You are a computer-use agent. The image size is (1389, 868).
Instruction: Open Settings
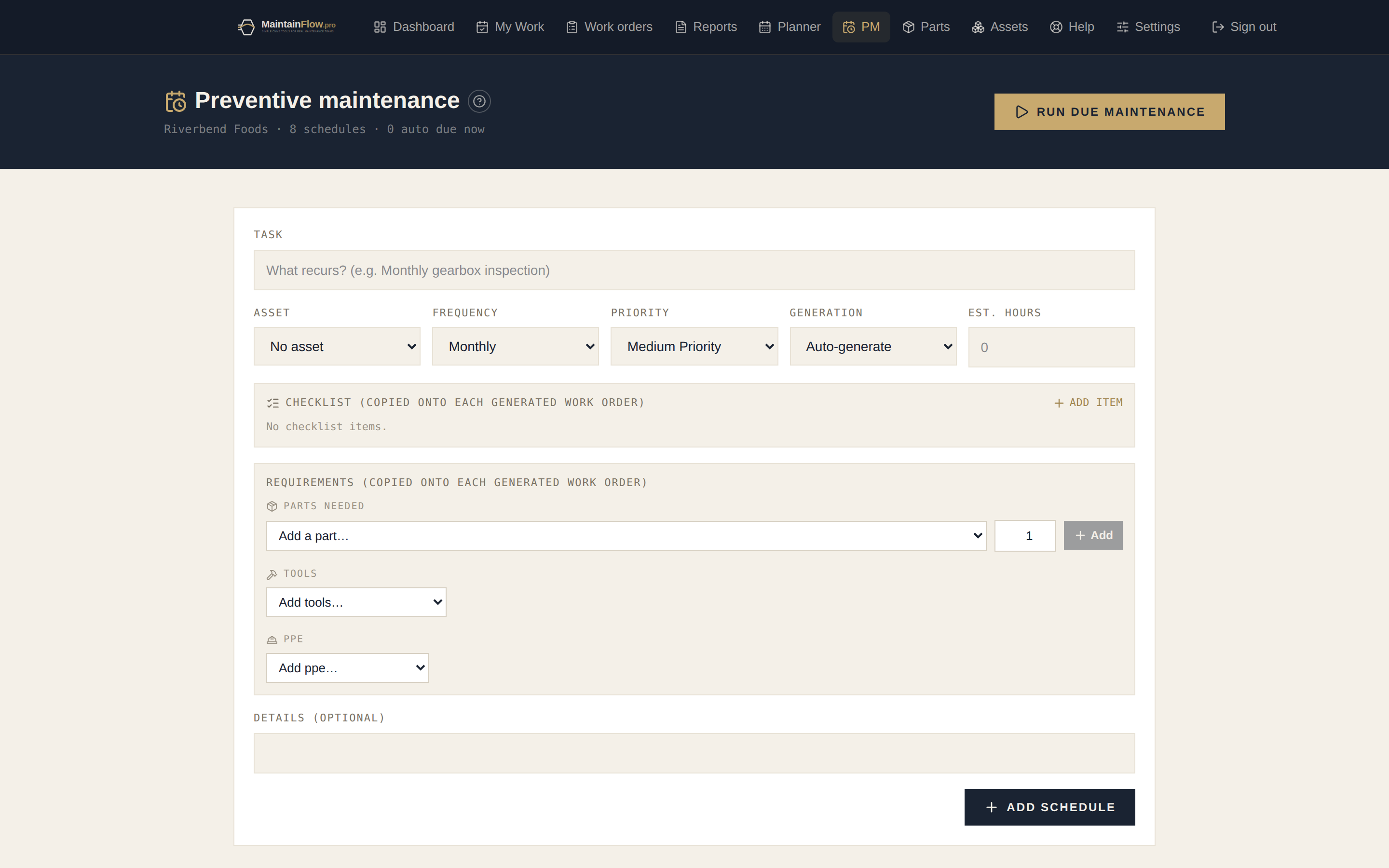(x=1148, y=27)
